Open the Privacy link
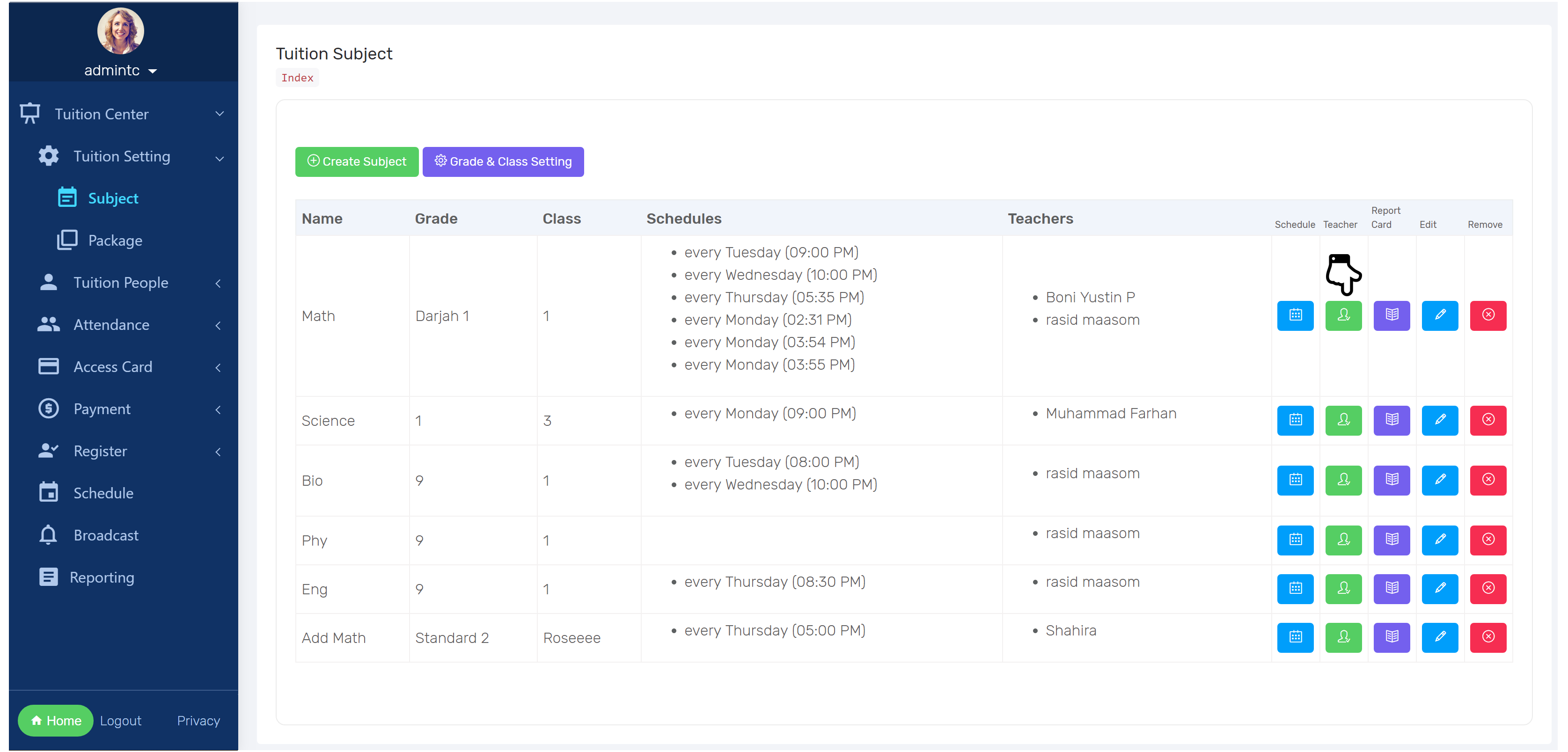 [x=198, y=720]
